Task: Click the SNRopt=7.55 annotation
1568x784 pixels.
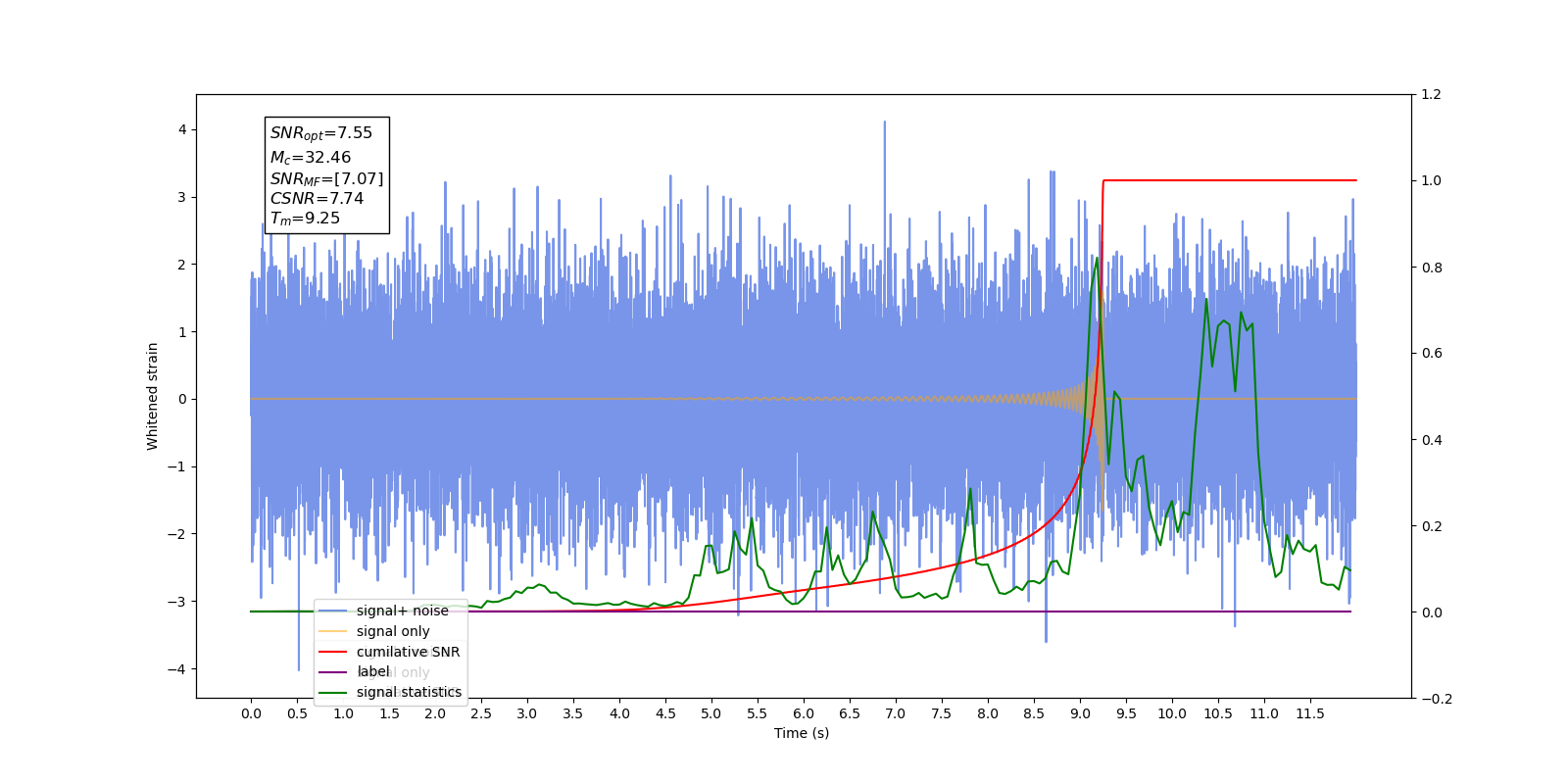Action: (321, 133)
